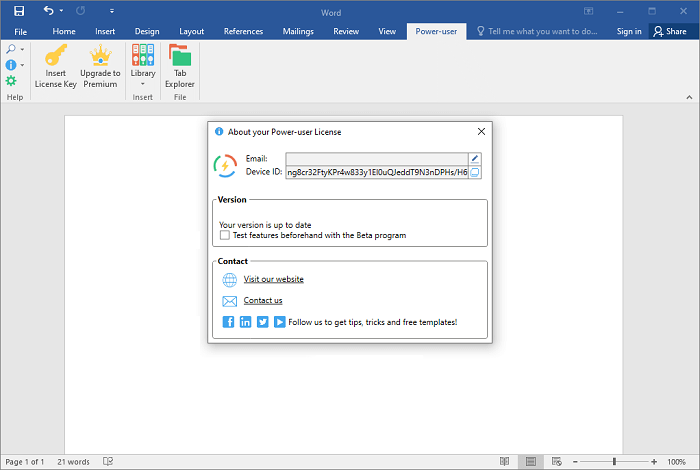Open Tab Explorer
Image resolution: width=700 pixels, height=470 pixels.
click(180, 66)
